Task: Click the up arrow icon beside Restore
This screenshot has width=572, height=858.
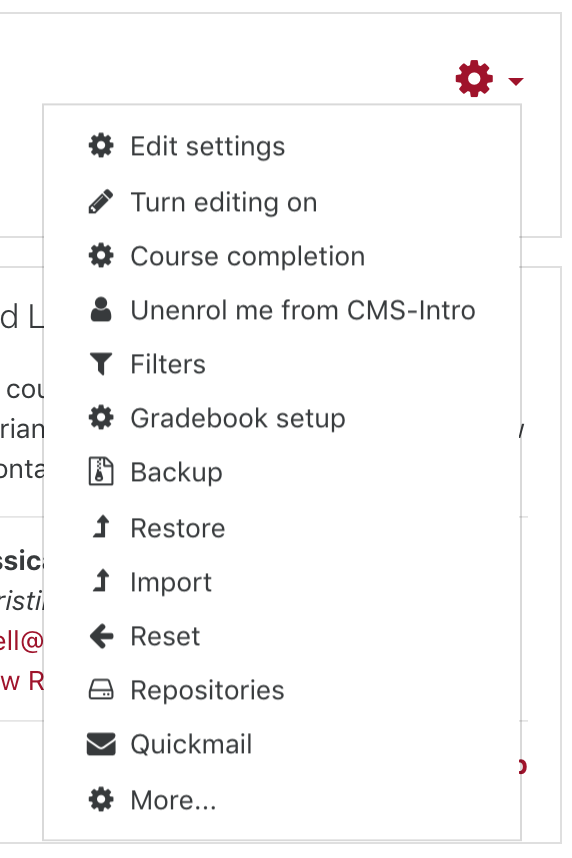Action: coord(101,527)
